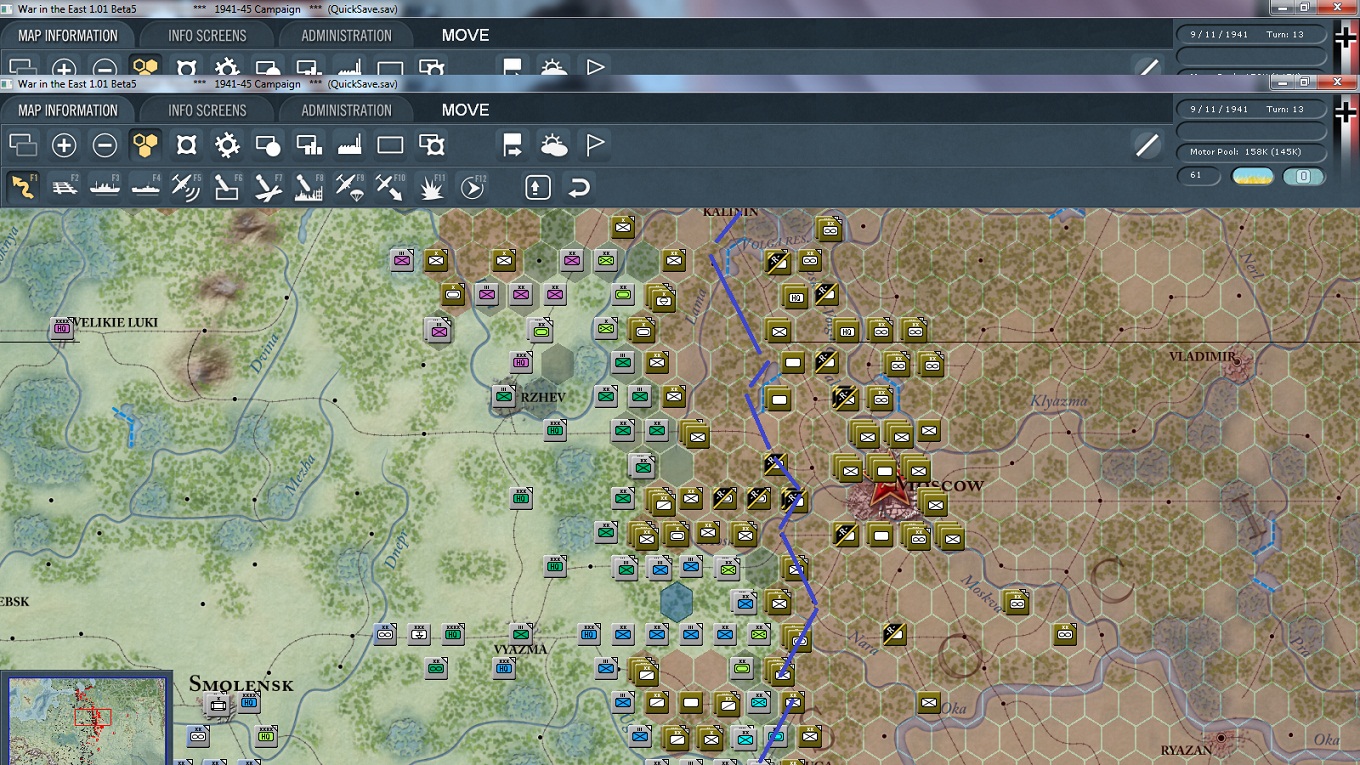The width and height of the screenshot is (1360, 765).
Task: Click the Ryazan city label on the map
Action: coord(1186,750)
